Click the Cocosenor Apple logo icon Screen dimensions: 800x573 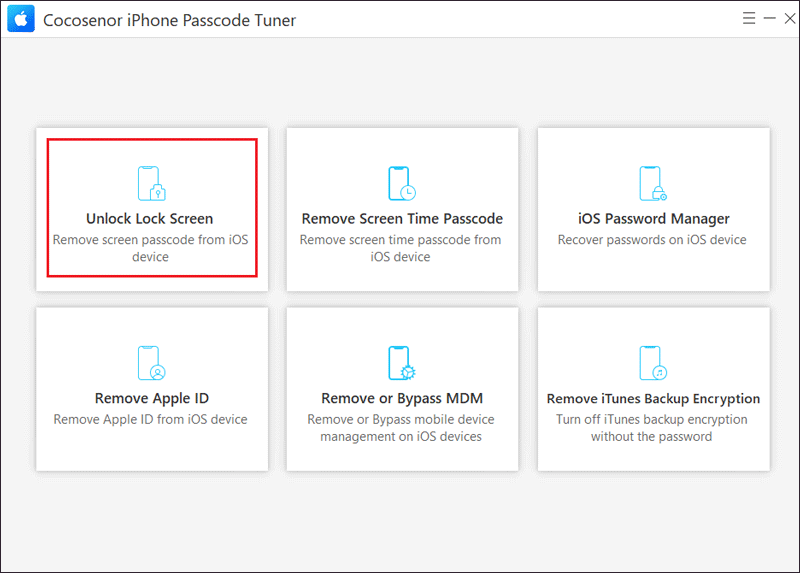click(x=21, y=19)
